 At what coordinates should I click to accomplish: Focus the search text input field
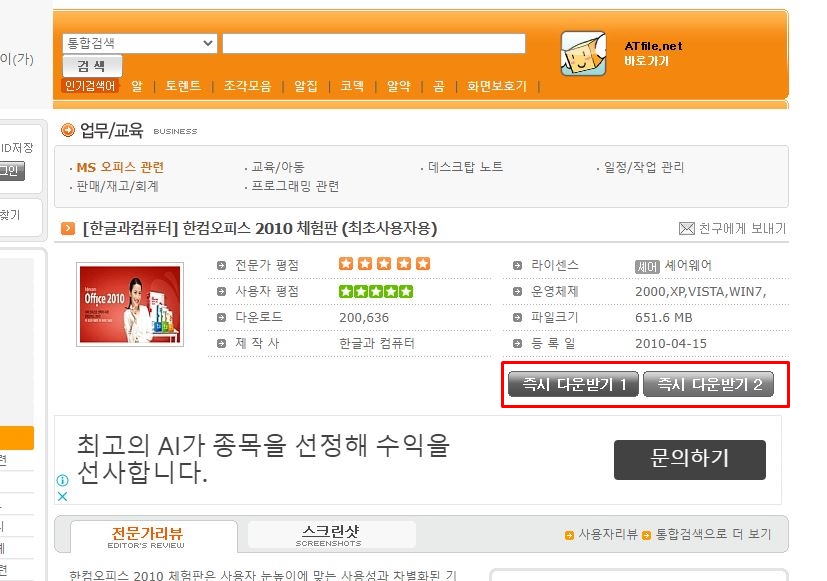click(374, 43)
